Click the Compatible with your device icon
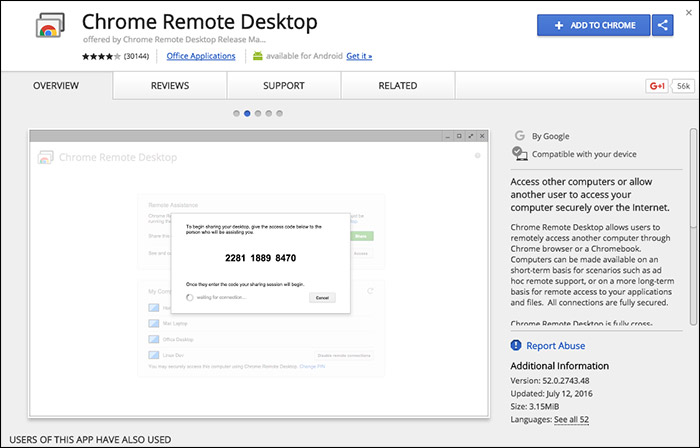This screenshot has height=448, width=700. click(519, 153)
